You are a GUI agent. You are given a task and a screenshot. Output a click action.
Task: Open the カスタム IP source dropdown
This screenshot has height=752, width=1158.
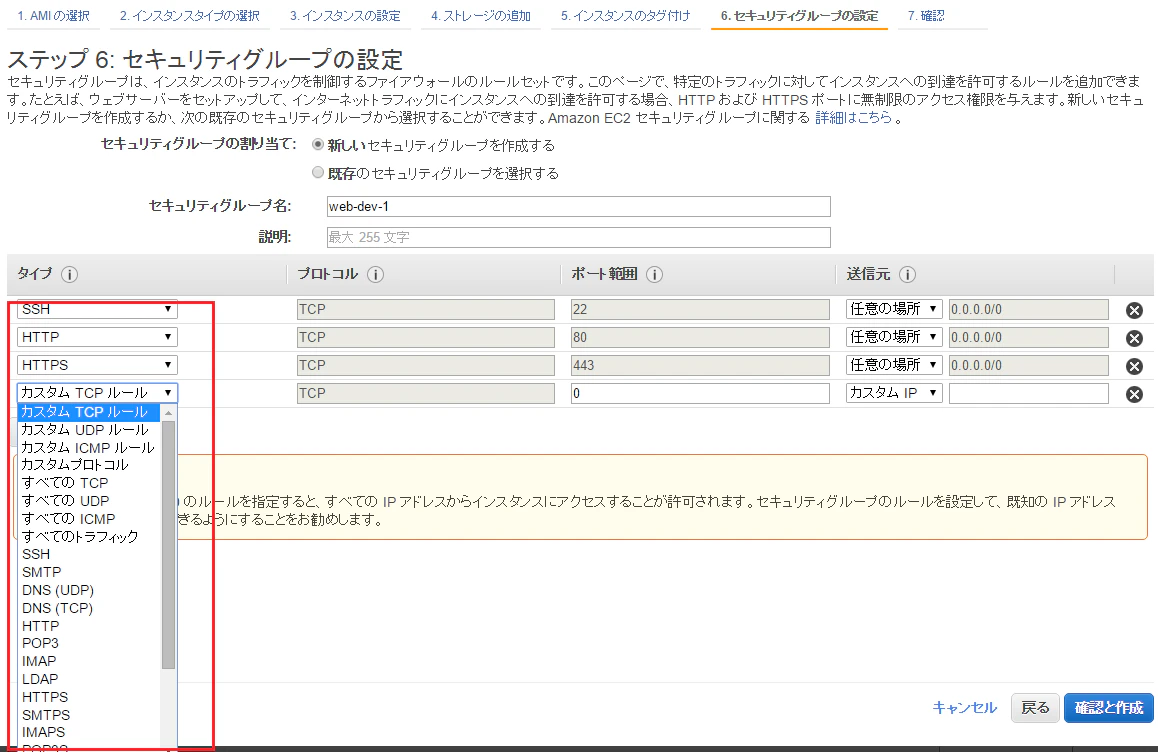pos(894,394)
